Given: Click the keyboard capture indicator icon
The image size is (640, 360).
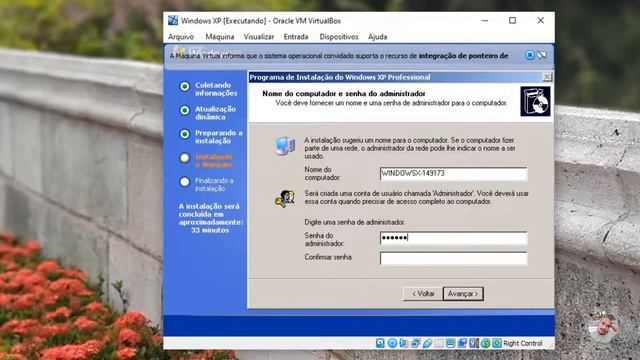Looking at the screenshot, I should (497, 343).
